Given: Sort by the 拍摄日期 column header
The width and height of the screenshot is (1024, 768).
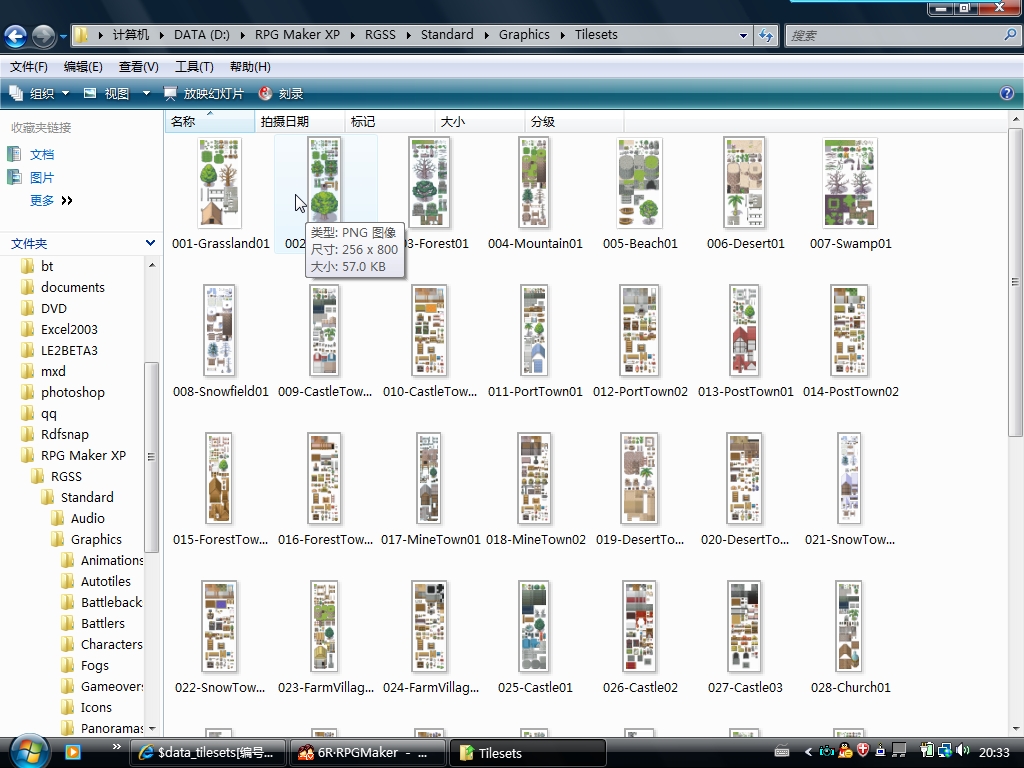Looking at the screenshot, I should click(300, 121).
